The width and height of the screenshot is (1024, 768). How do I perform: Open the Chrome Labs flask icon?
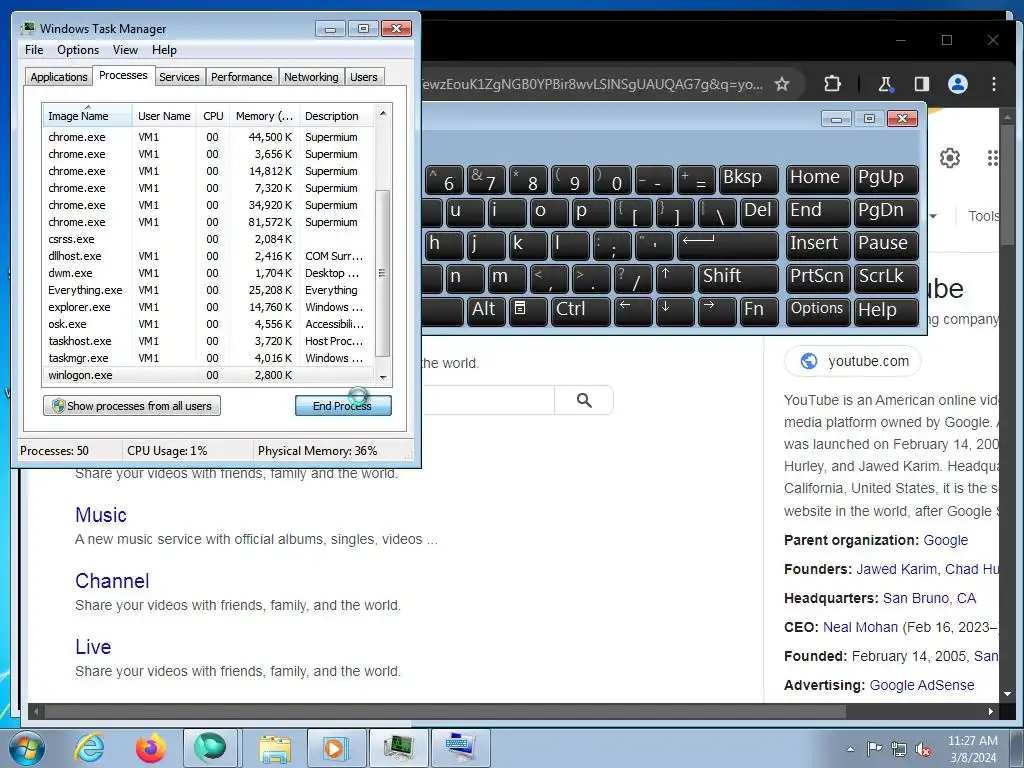pos(885,84)
